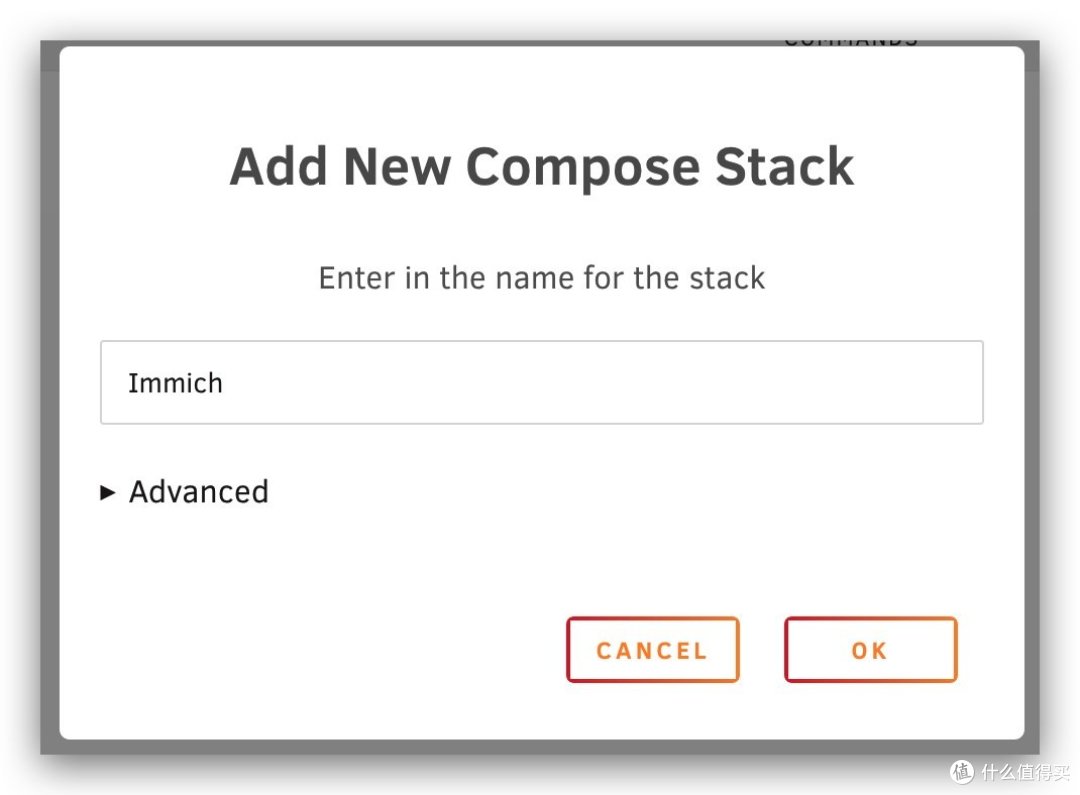Click the disclosure triangle beside Advanced

click(x=108, y=491)
